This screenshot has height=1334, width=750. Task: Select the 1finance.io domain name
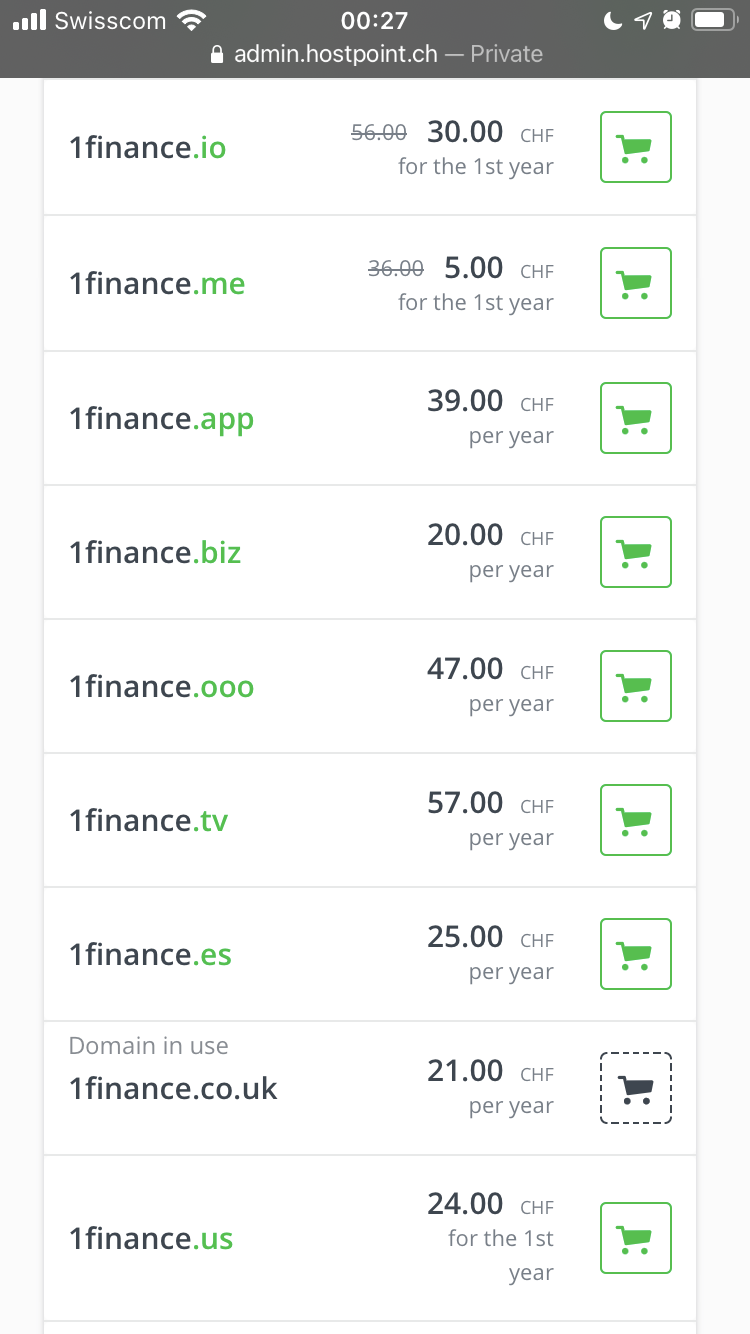click(148, 148)
